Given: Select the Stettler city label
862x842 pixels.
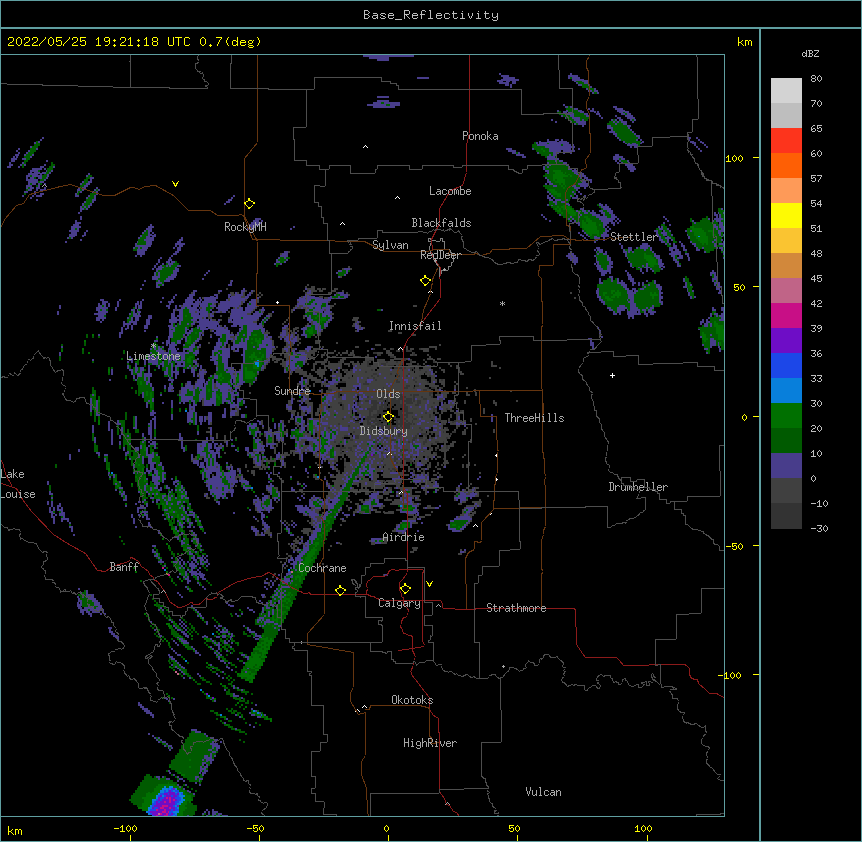Looking at the screenshot, I should tap(634, 237).
